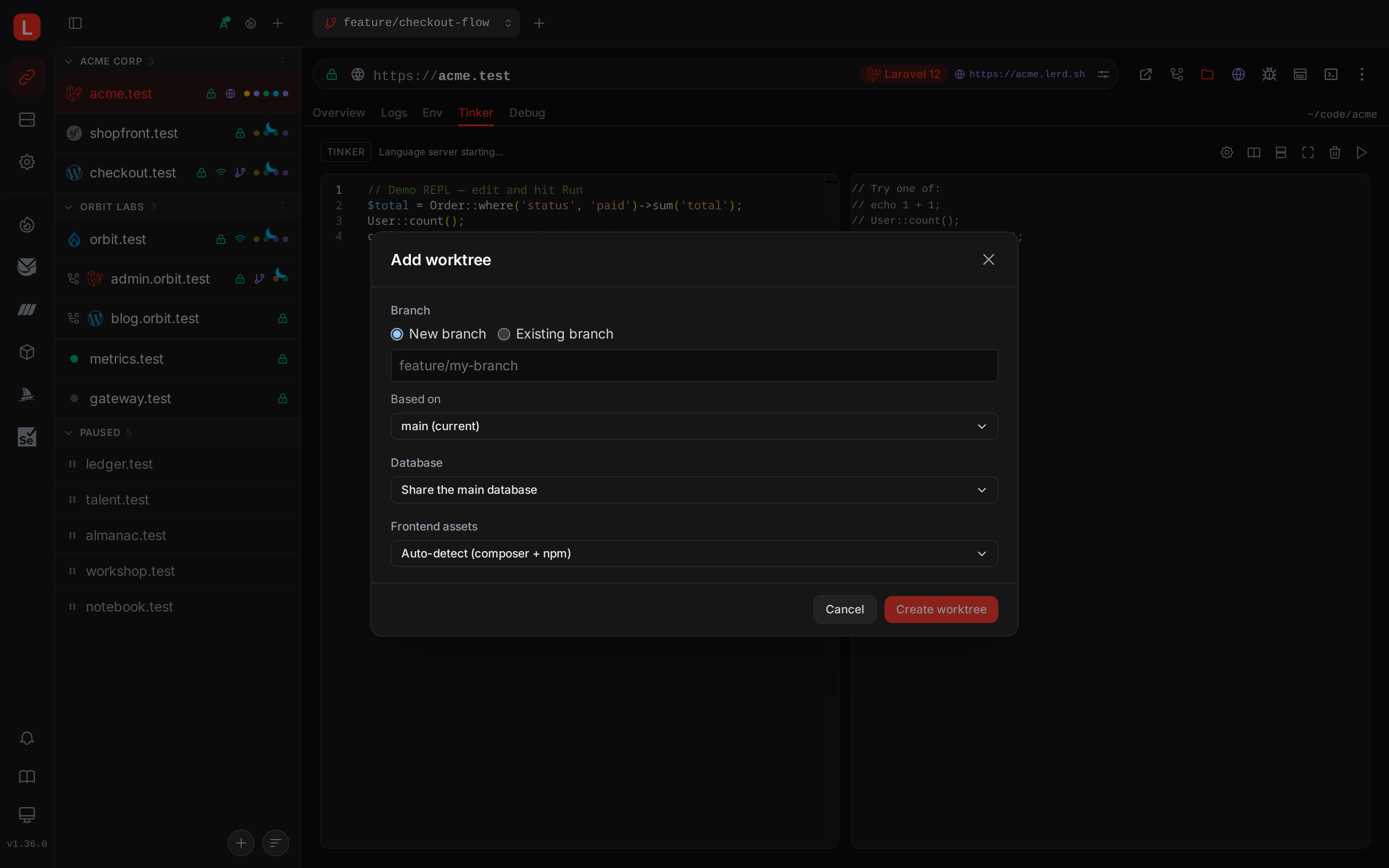Cancel the Add worktree dialog

tap(844, 609)
